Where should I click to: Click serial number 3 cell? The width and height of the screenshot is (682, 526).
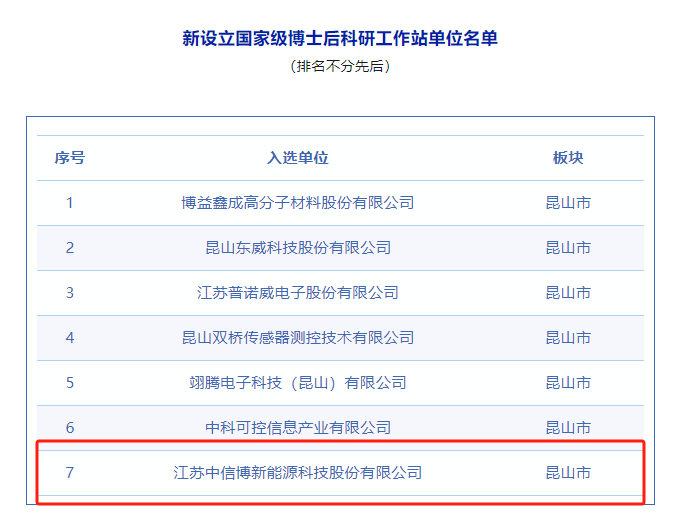[x=70, y=293]
